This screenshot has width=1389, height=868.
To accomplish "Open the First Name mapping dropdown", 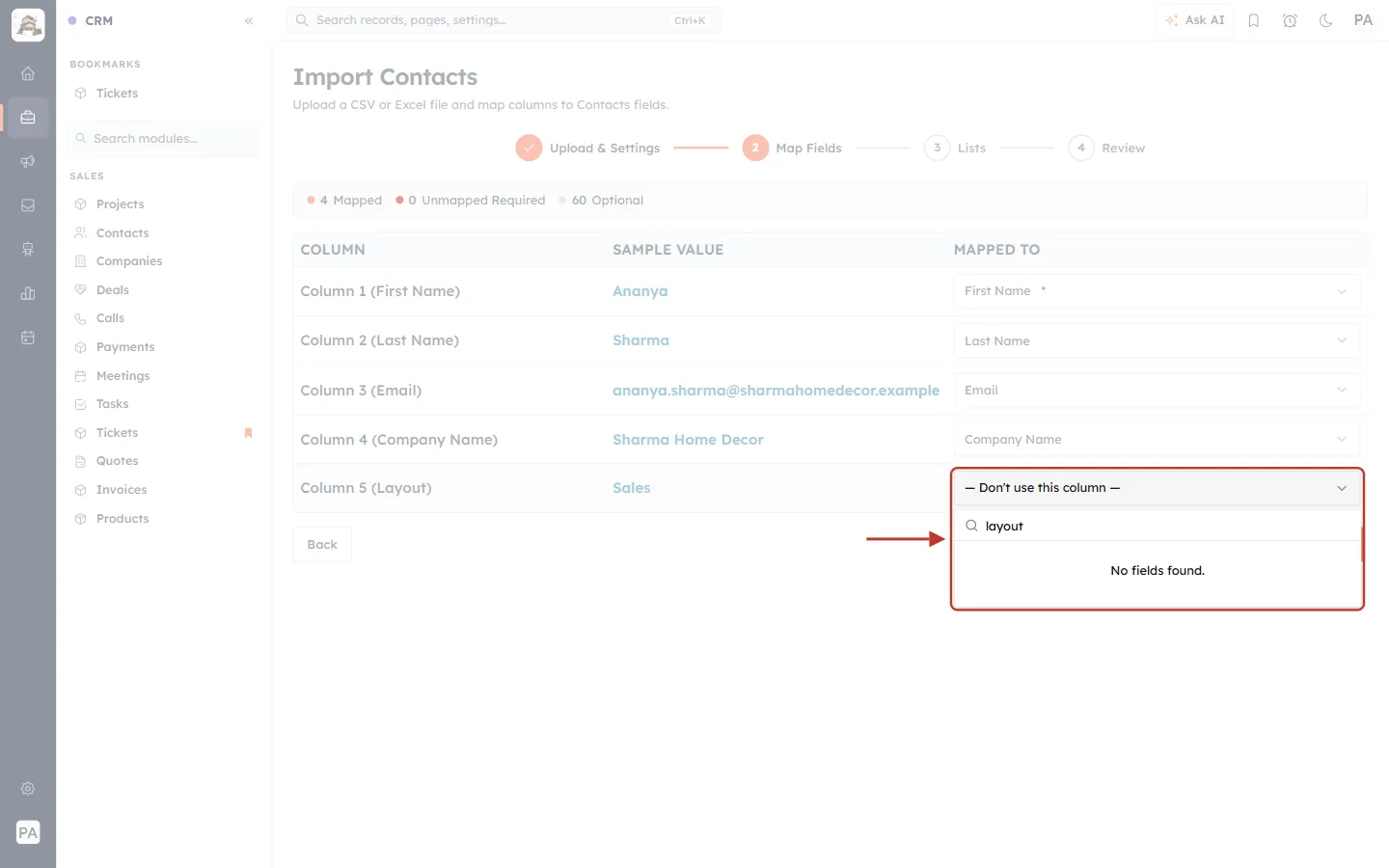I will [x=1157, y=291].
